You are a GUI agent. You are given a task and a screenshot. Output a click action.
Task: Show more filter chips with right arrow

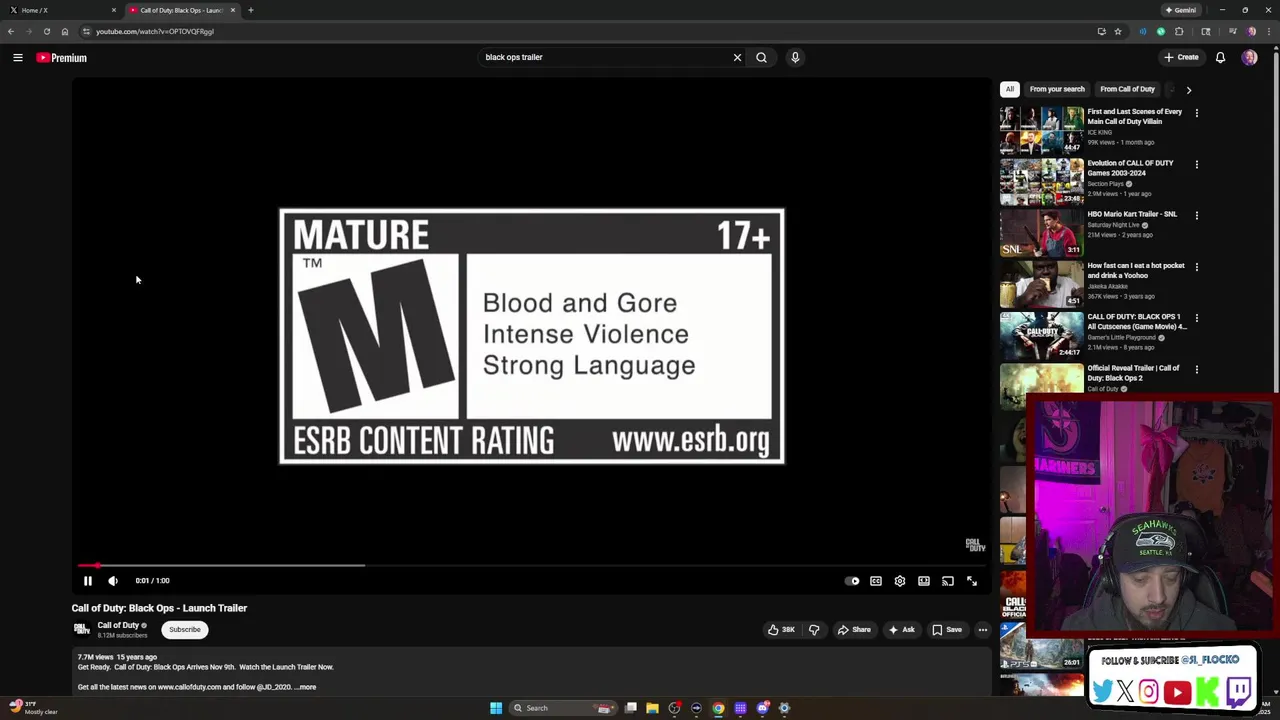[x=1188, y=90]
